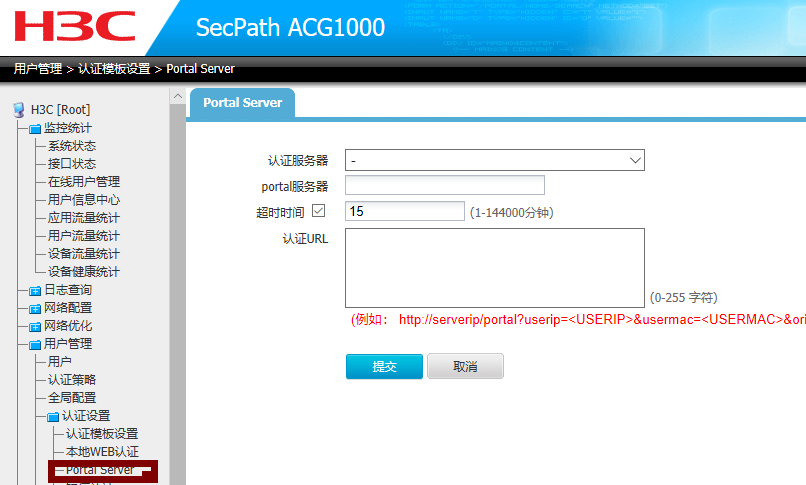Click 日志查询 tree label
Screen dimensions: 806x485
(x=68, y=290)
